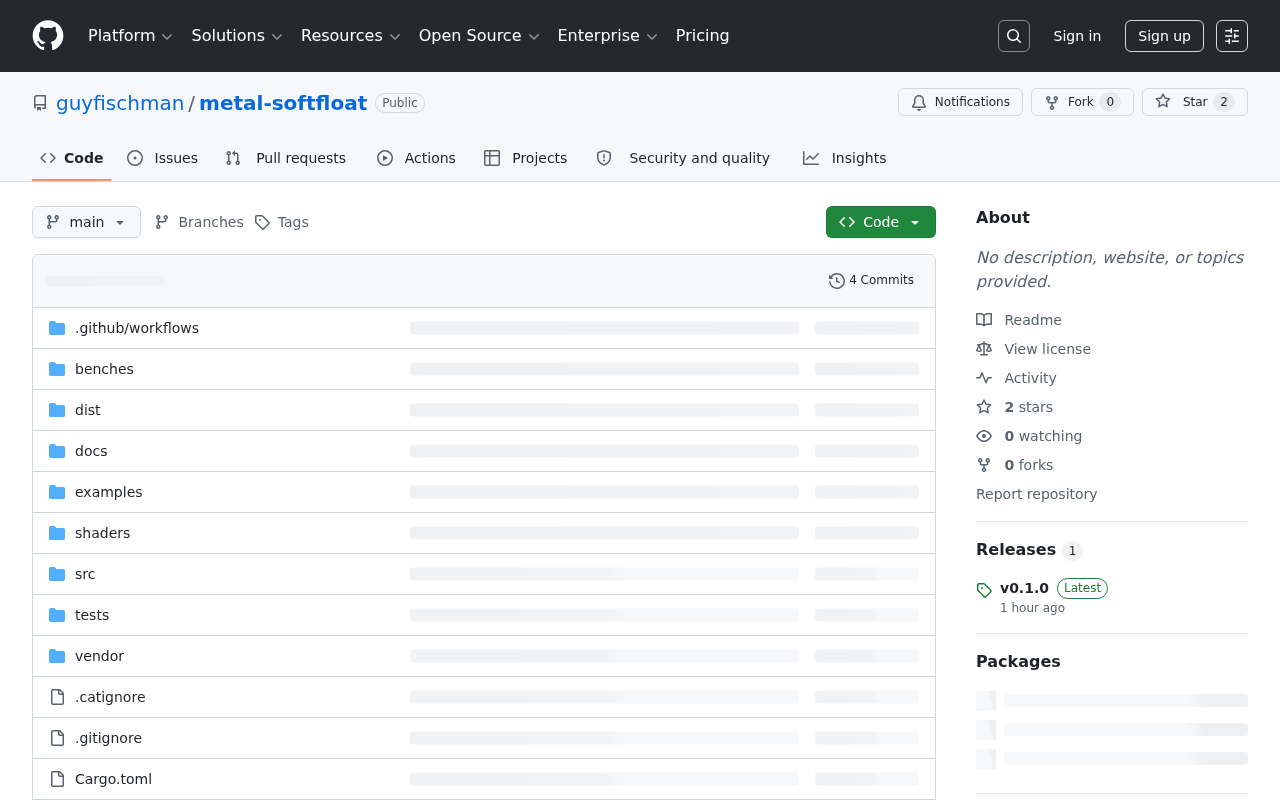Click the Sign in link

pos(1077,36)
